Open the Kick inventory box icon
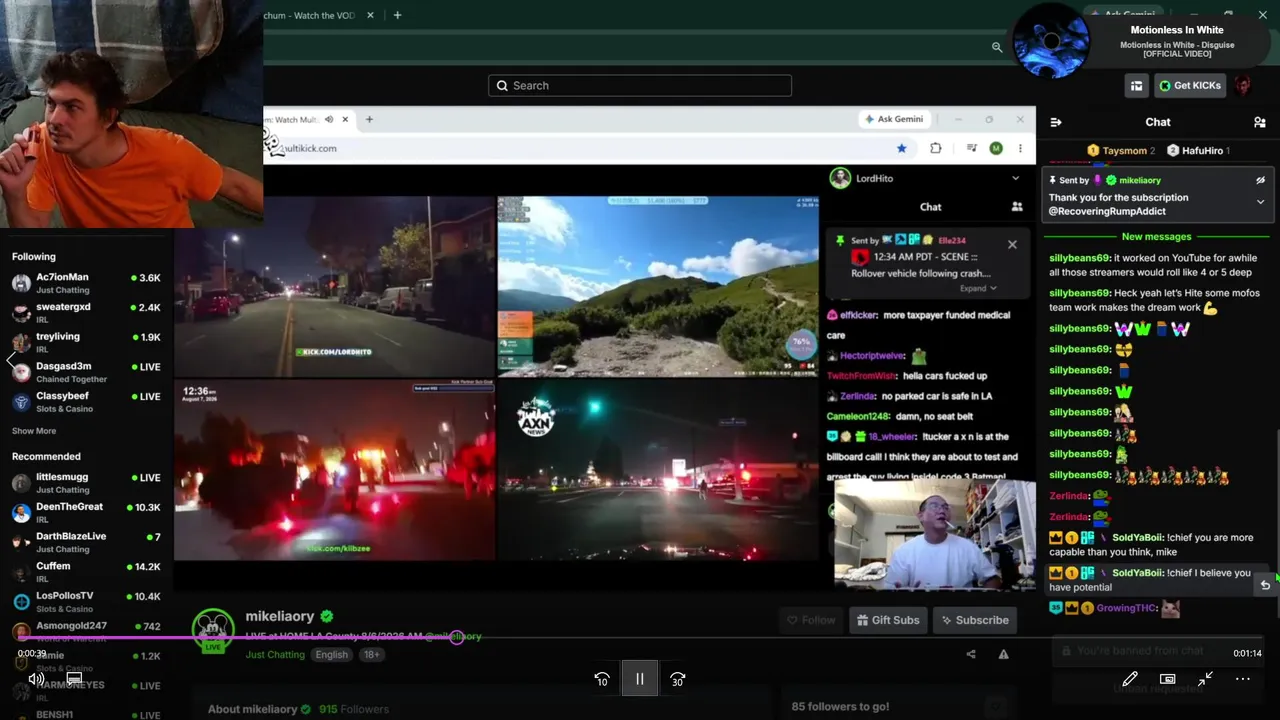Image resolution: width=1280 pixels, height=720 pixels. [1136, 86]
